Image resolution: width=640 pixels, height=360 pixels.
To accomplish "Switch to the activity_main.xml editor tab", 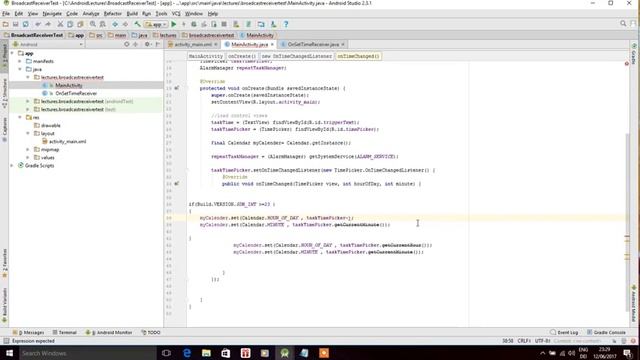I will pyautogui.click(x=193, y=44).
